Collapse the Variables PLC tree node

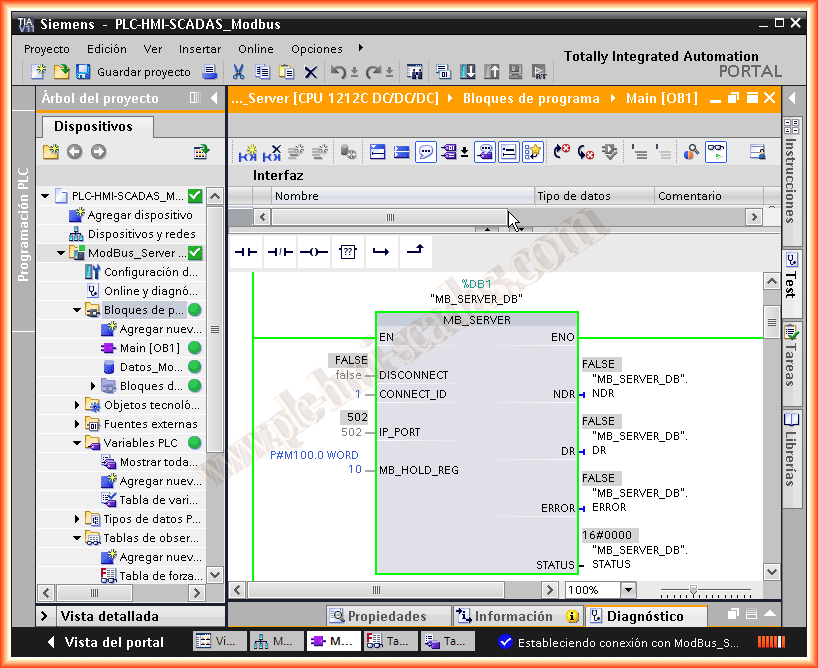(x=78, y=443)
